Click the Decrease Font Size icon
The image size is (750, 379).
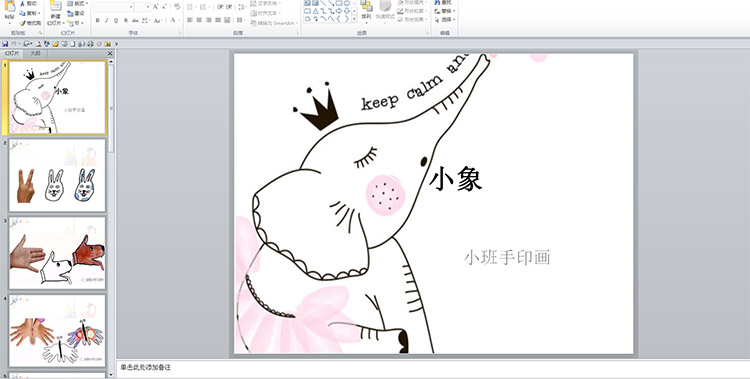(164, 7)
